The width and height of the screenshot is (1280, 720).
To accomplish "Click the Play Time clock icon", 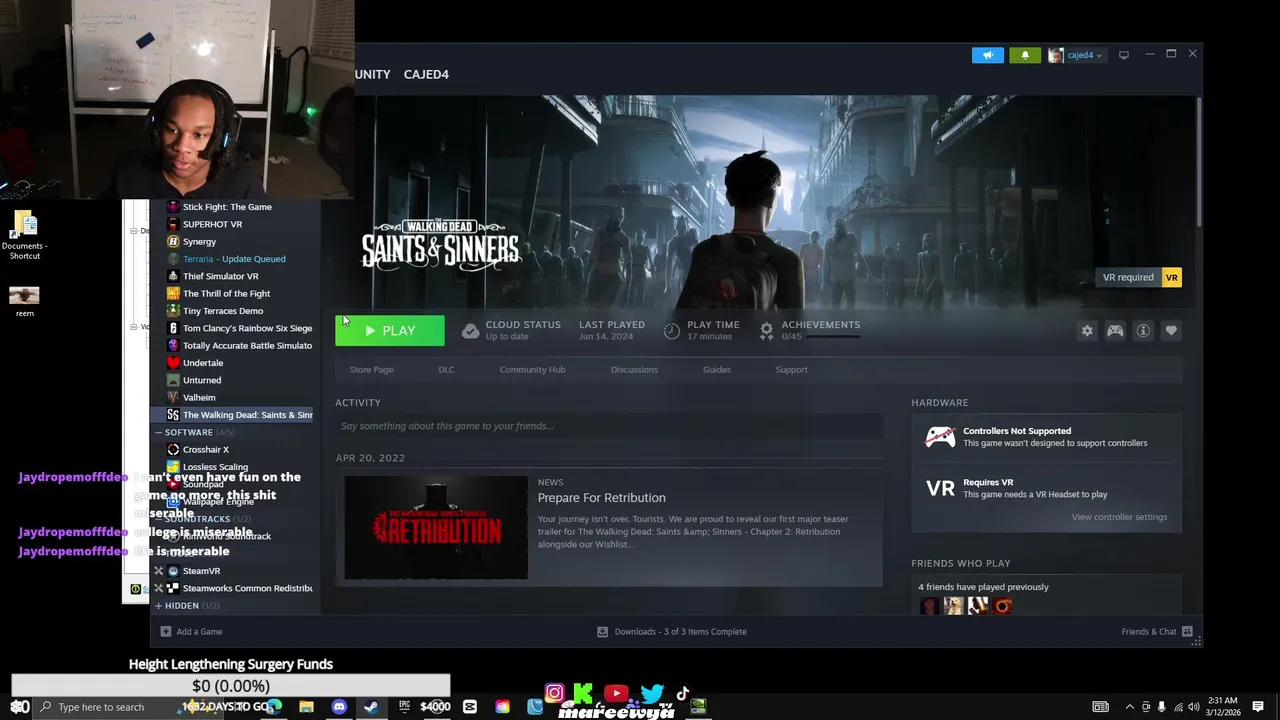I will (x=672, y=331).
